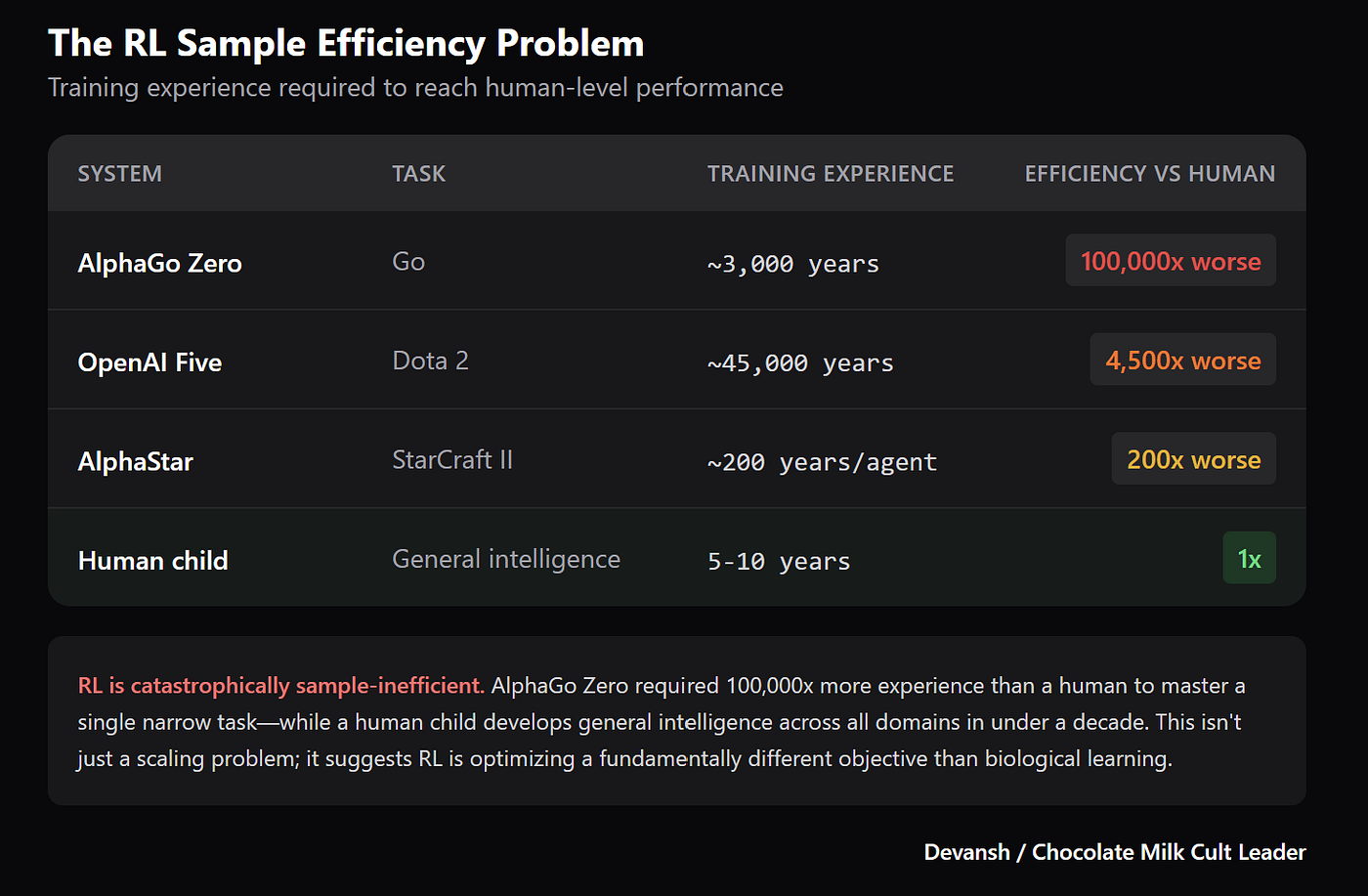Image resolution: width=1368 pixels, height=896 pixels.
Task: Click the "General intelligence" task cell
Action: pos(506,559)
